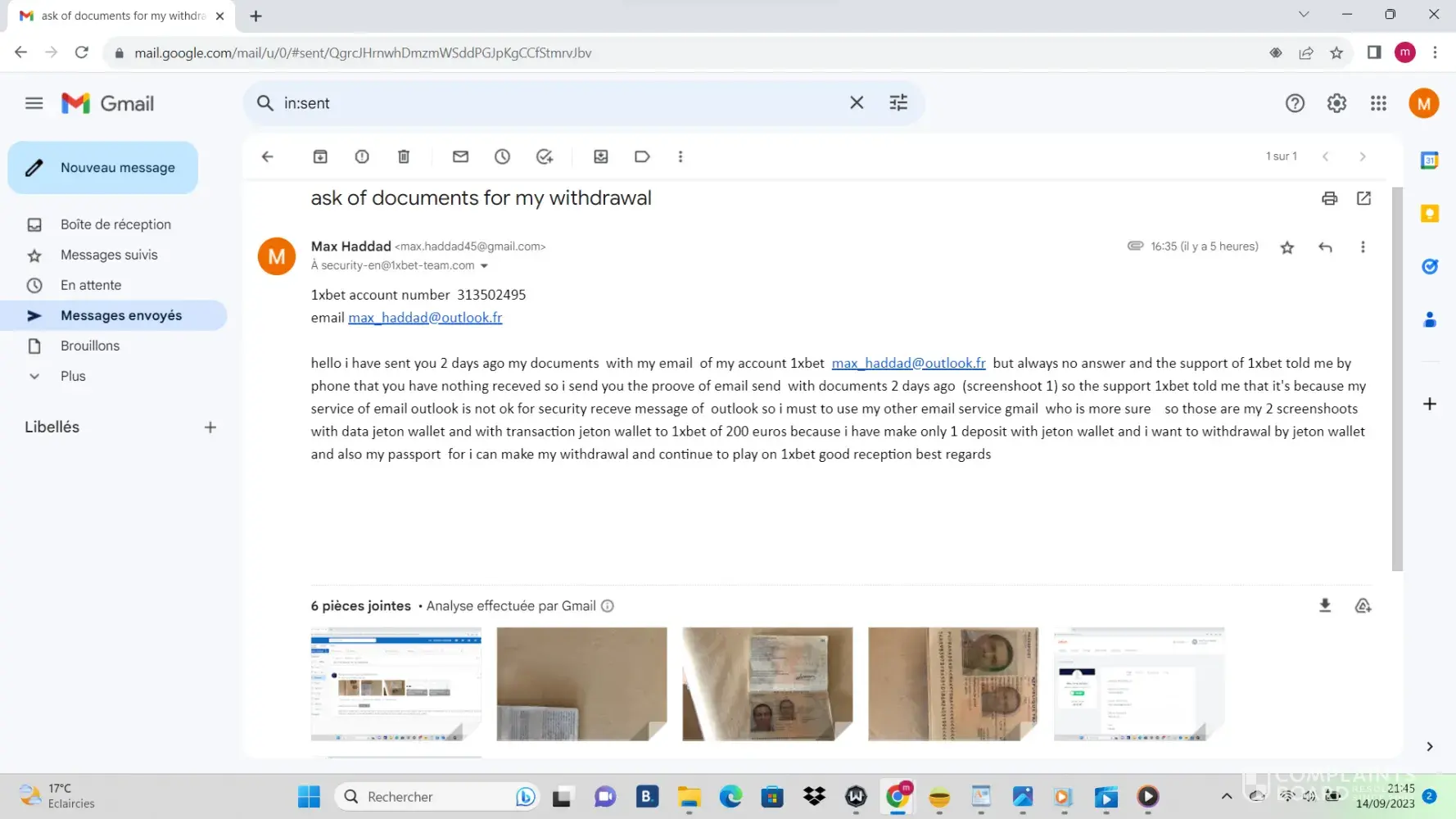Click the email vertical scrollbar
1456x819 pixels.
click(x=1397, y=378)
